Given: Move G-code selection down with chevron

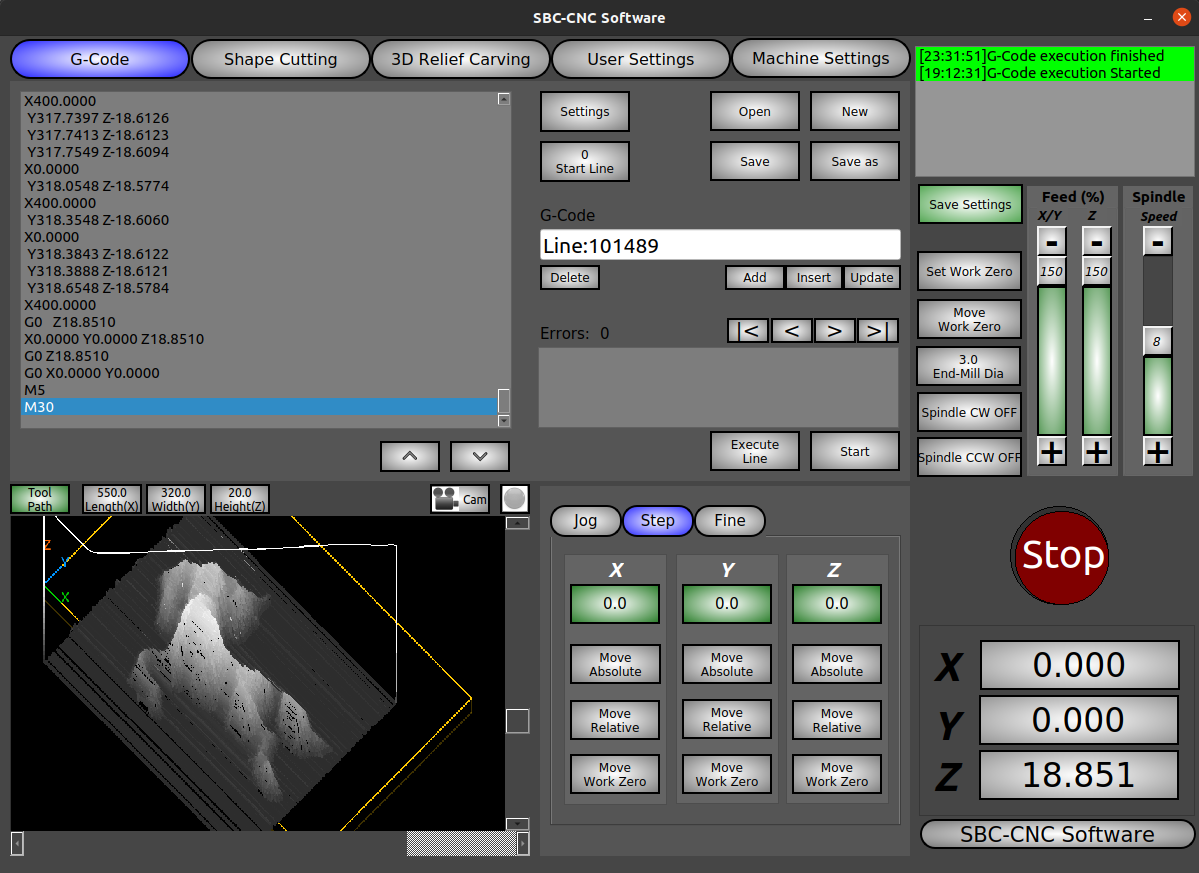Looking at the screenshot, I should [480, 456].
